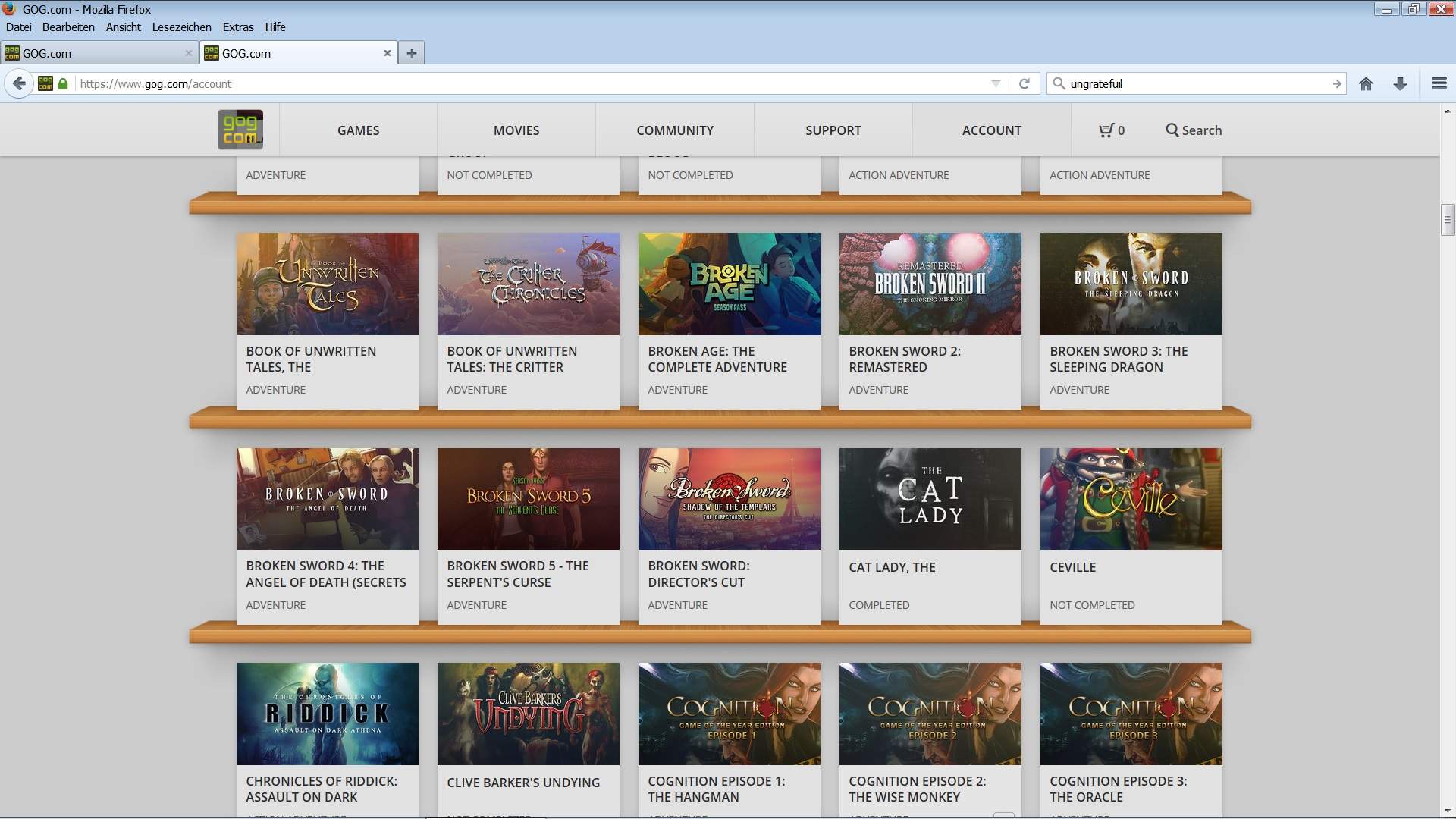
Task: Click the Broken Age cover thumbnail
Action: 729,284
